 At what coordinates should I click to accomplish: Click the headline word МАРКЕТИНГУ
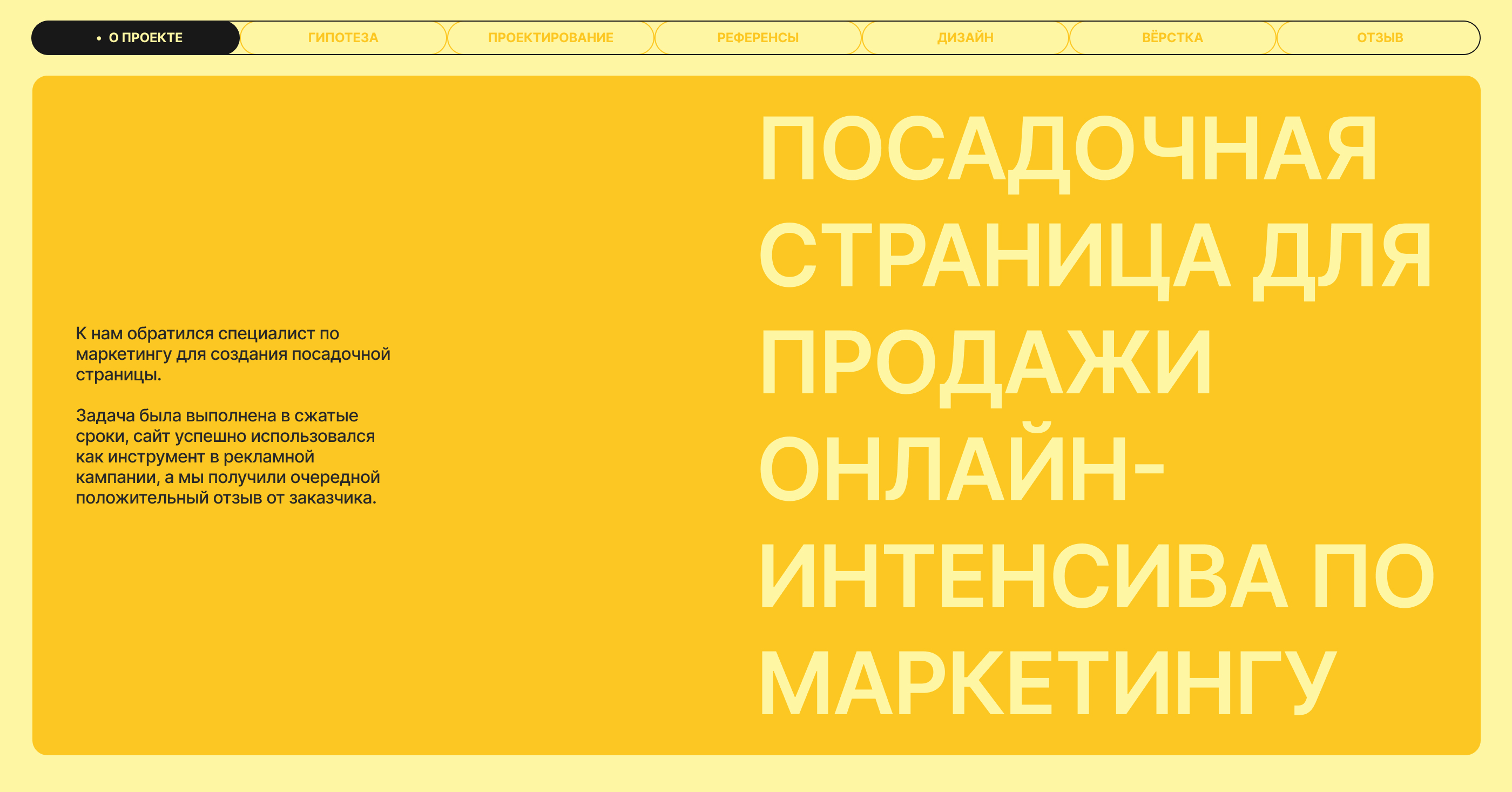click(1047, 683)
